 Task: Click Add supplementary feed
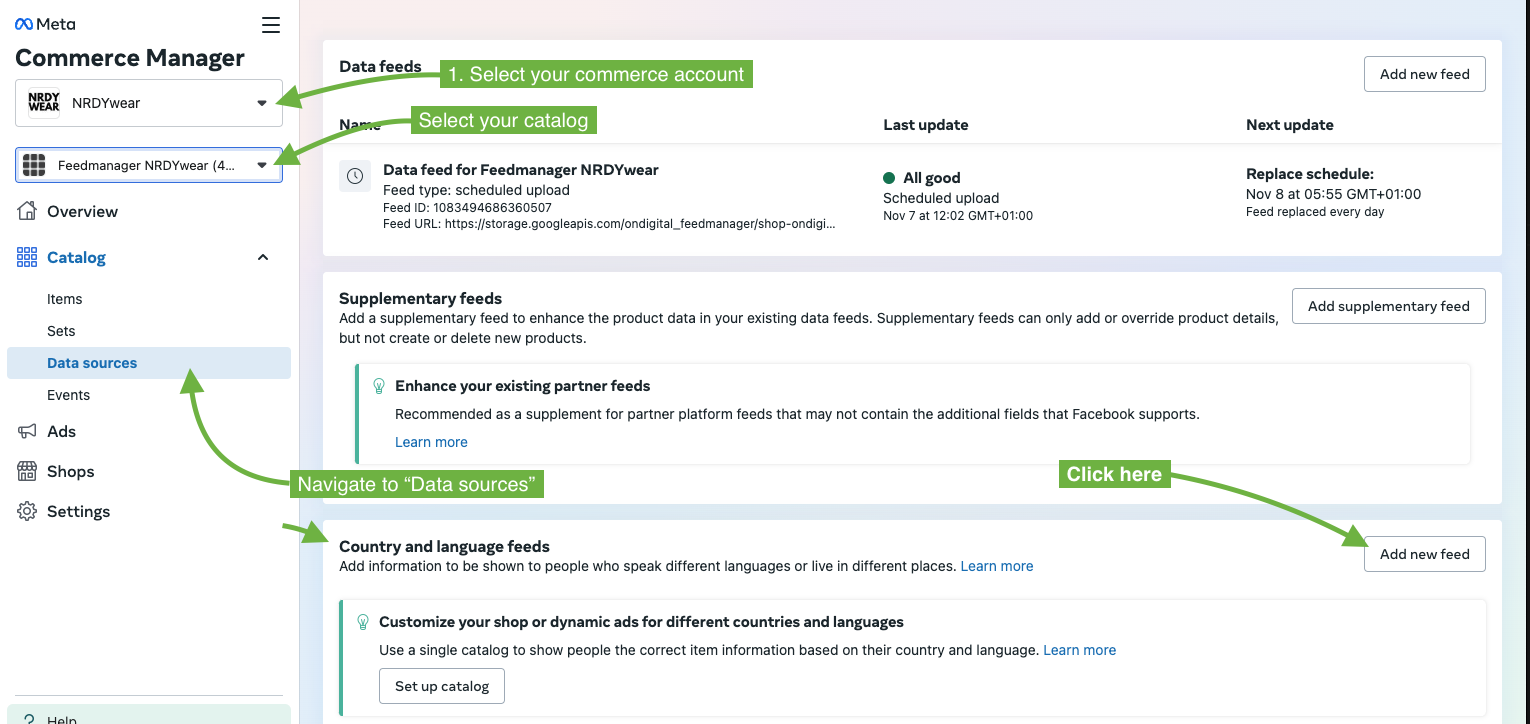click(x=1388, y=306)
